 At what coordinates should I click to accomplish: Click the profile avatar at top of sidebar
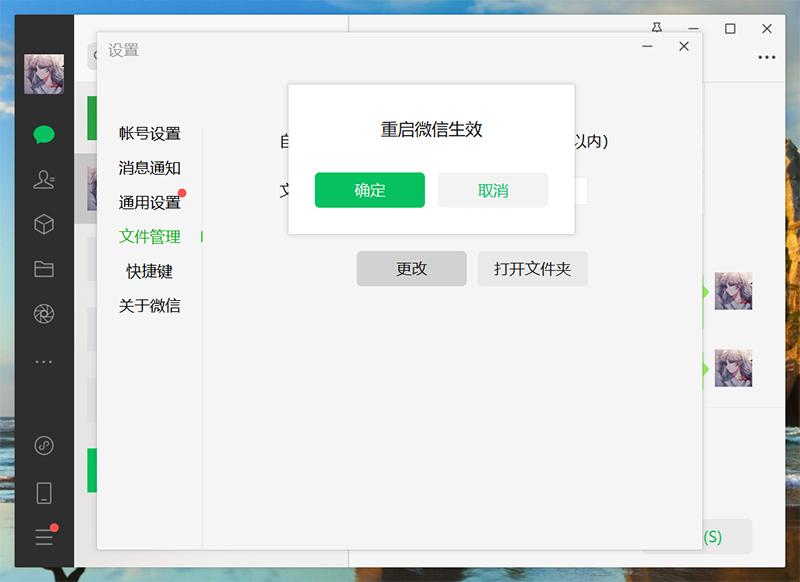[44, 74]
